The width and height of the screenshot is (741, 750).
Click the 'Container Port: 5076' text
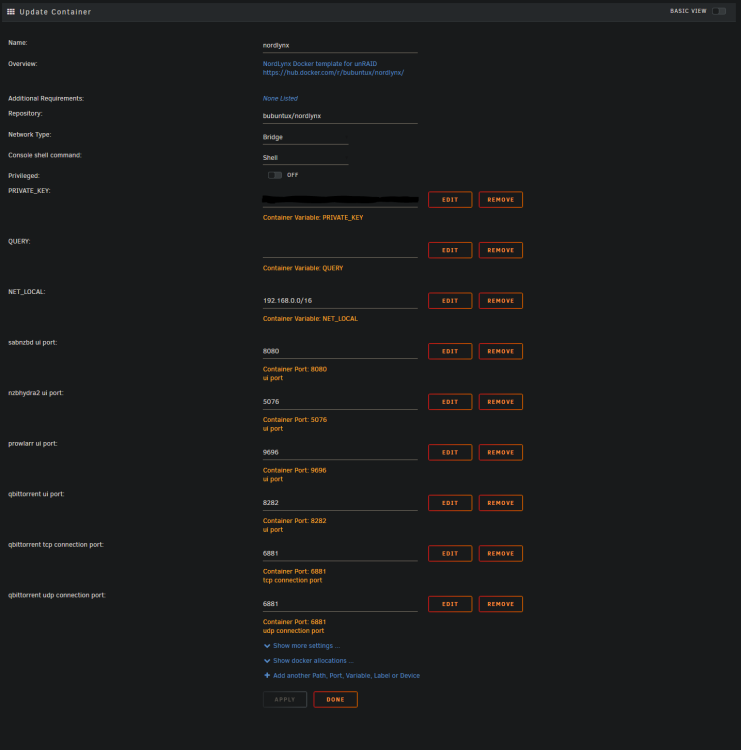click(x=295, y=420)
